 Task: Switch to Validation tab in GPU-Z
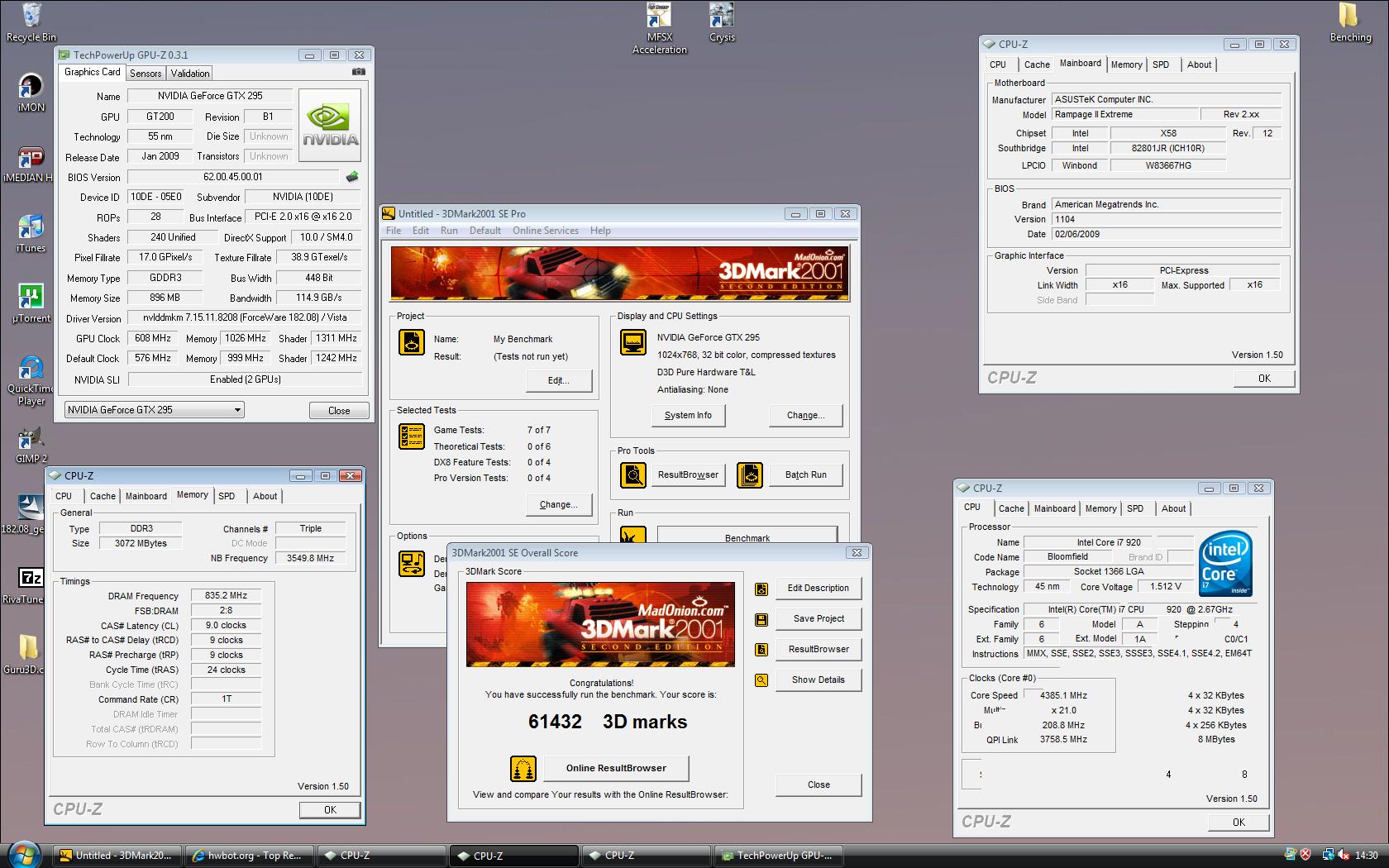tap(190, 74)
